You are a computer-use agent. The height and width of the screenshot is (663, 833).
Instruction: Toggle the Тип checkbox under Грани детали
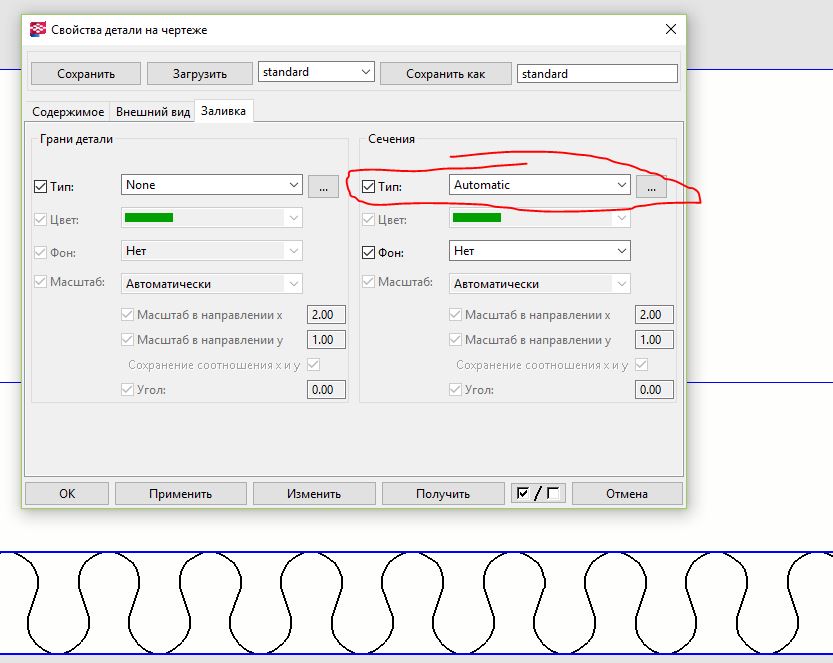(41, 186)
